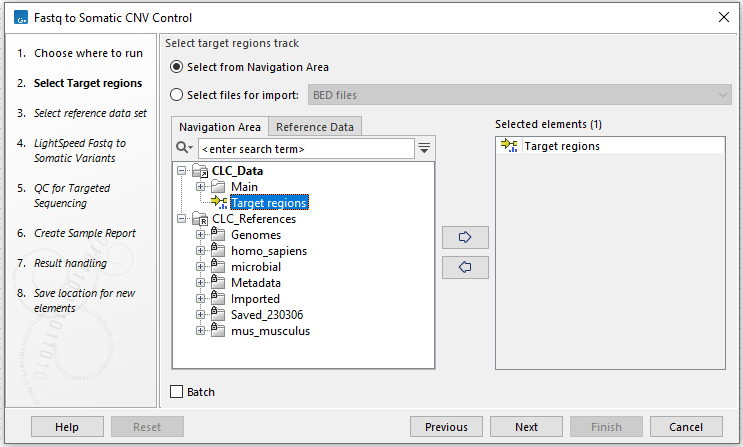The image size is (743, 447).
Task: Click the remove-from-selection left arrow button
Action: 465,267
